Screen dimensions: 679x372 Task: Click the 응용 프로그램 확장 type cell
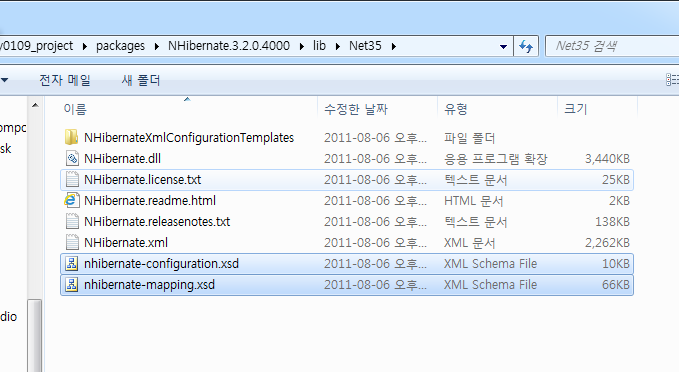tap(496, 159)
